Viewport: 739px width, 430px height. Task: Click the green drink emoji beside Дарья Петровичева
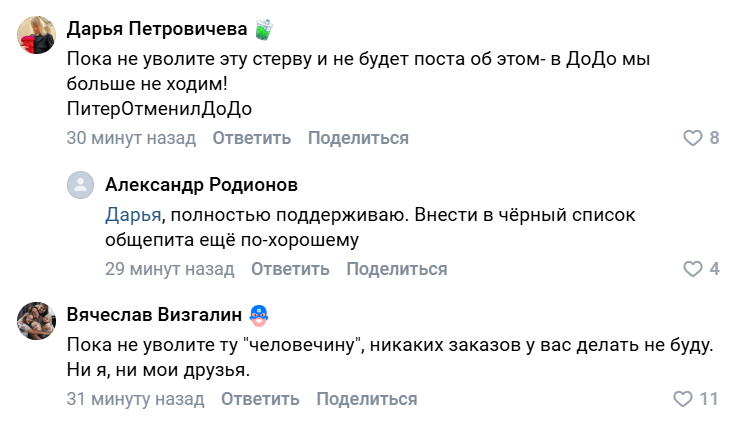coord(263,29)
